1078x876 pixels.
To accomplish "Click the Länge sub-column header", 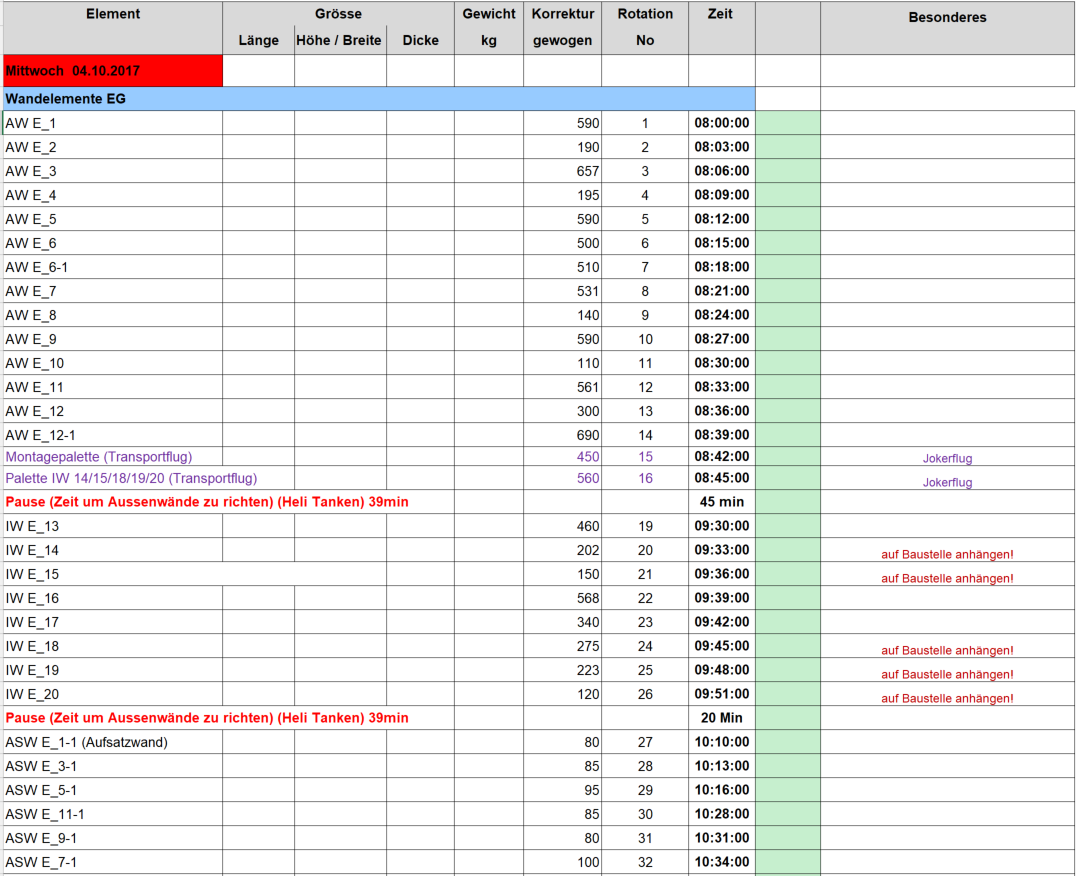I will 258,40.
